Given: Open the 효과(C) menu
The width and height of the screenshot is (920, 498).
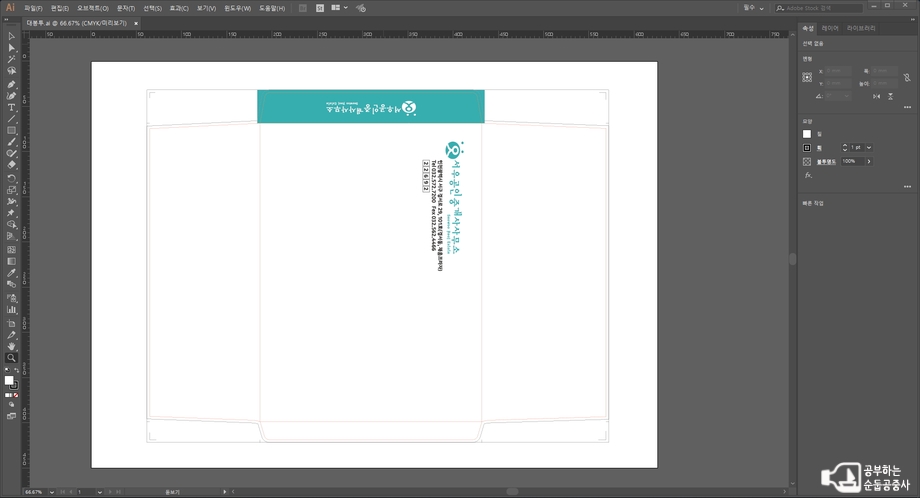Looking at the screenshot, I should [179, 8].
